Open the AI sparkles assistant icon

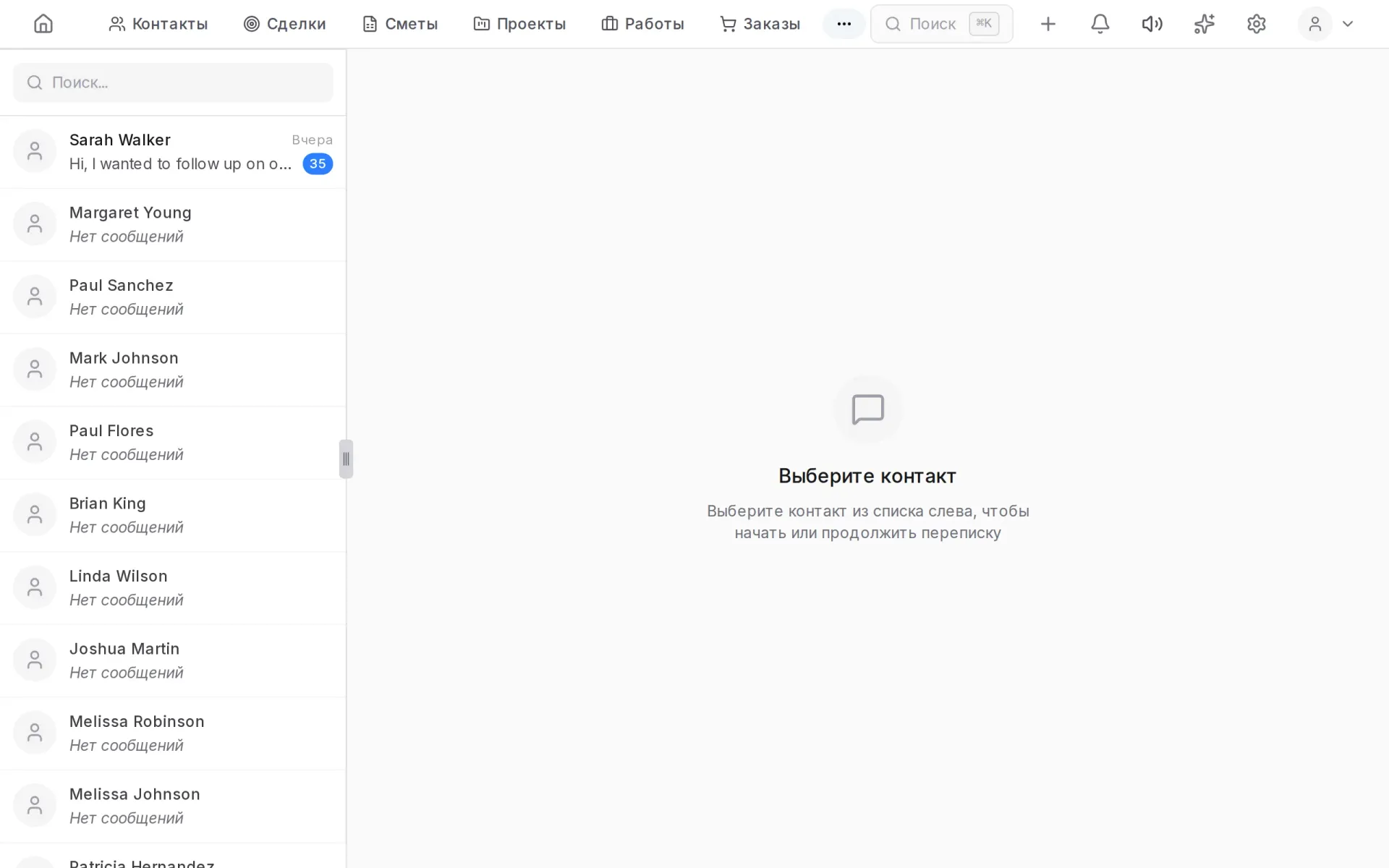click(1204, 24)
